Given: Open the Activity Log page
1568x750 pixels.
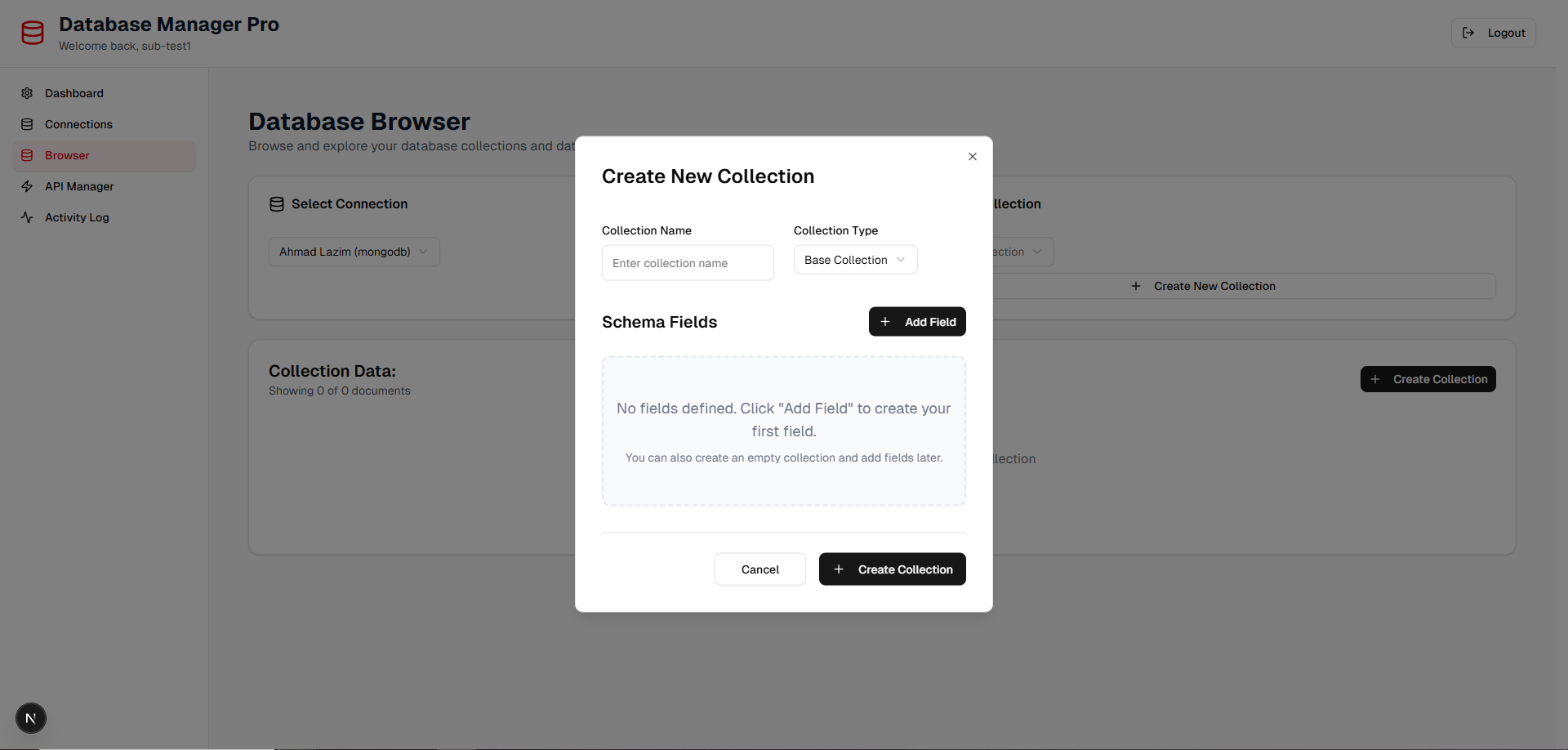Looking at the screenshot, I should click(x=105, y=217).
